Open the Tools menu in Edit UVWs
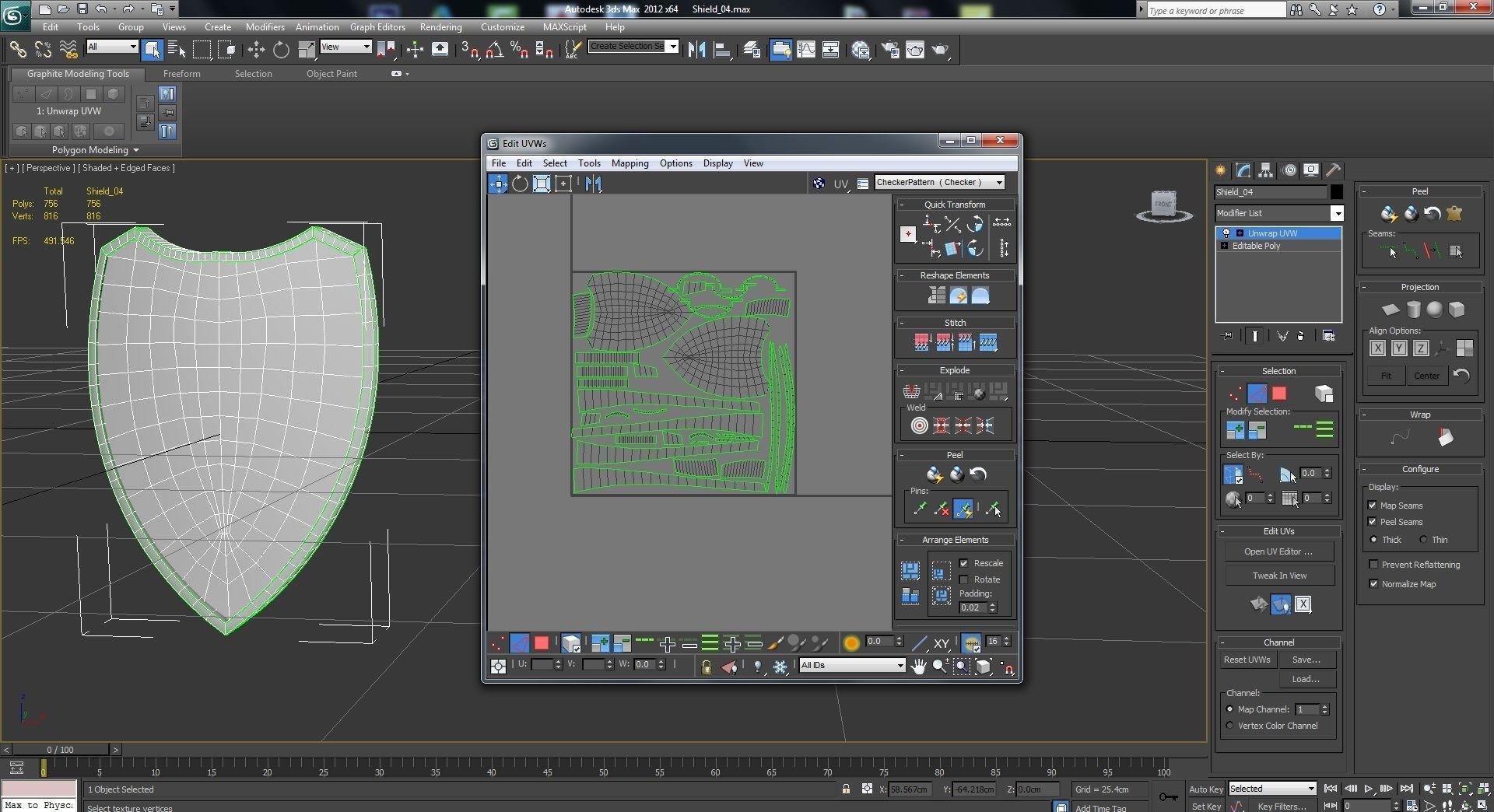Screen dimensions: 1494x812 [589, 163]
